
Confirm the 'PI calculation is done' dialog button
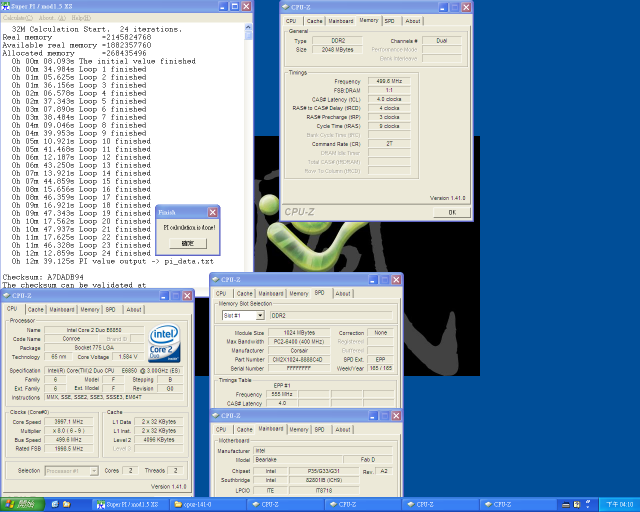(x=188, y=243)
